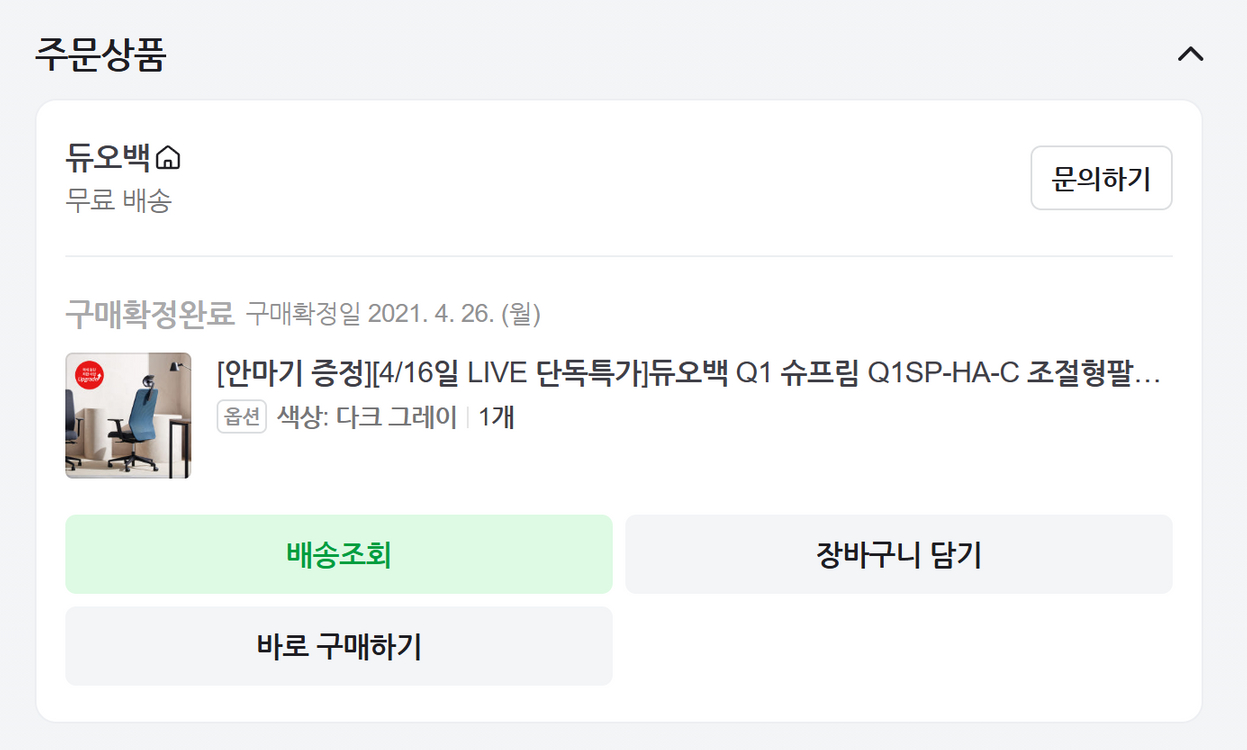Image resolution: width=1247 pixels, height=750 pixels.
Task: Click the 1개 quantity text
Action: pos(496,416)
